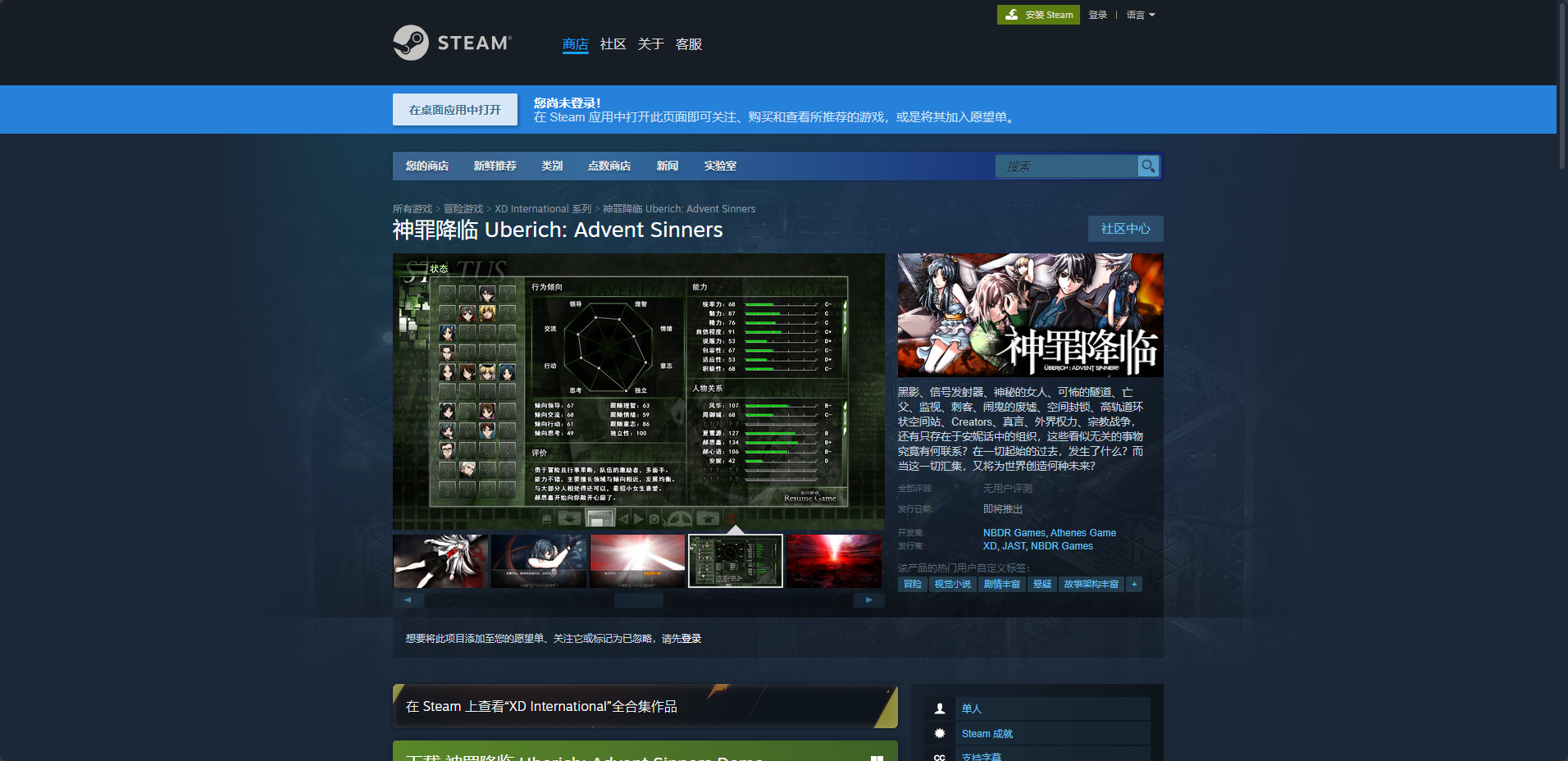Open the 类别 categories menu
This screenshot has height=761, width=1568.
click(552, 166)
